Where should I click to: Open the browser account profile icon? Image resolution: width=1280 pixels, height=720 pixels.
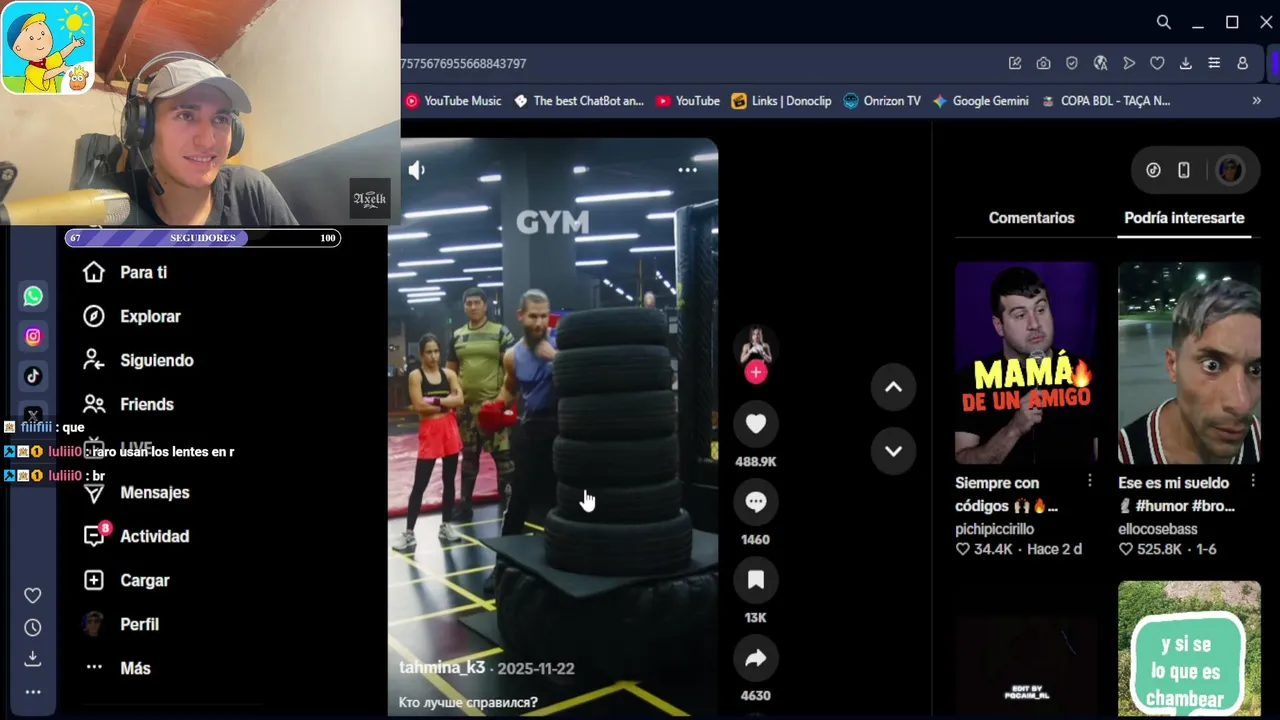click(1242, 63)
